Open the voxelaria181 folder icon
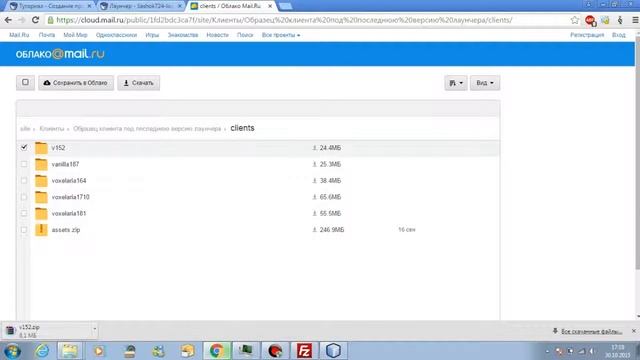640x360 pixels. 41,213
